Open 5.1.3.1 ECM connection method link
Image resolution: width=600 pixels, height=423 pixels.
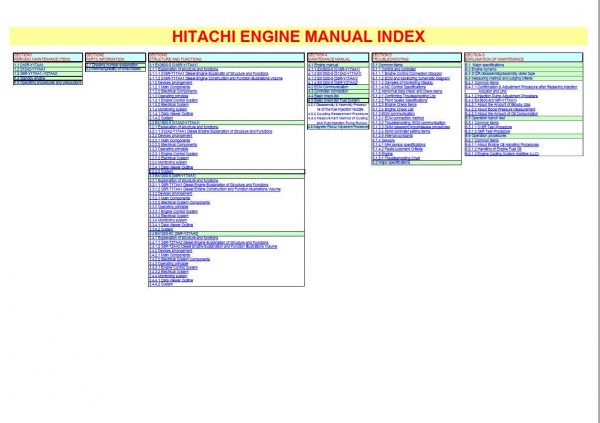[x=398, y=118]
